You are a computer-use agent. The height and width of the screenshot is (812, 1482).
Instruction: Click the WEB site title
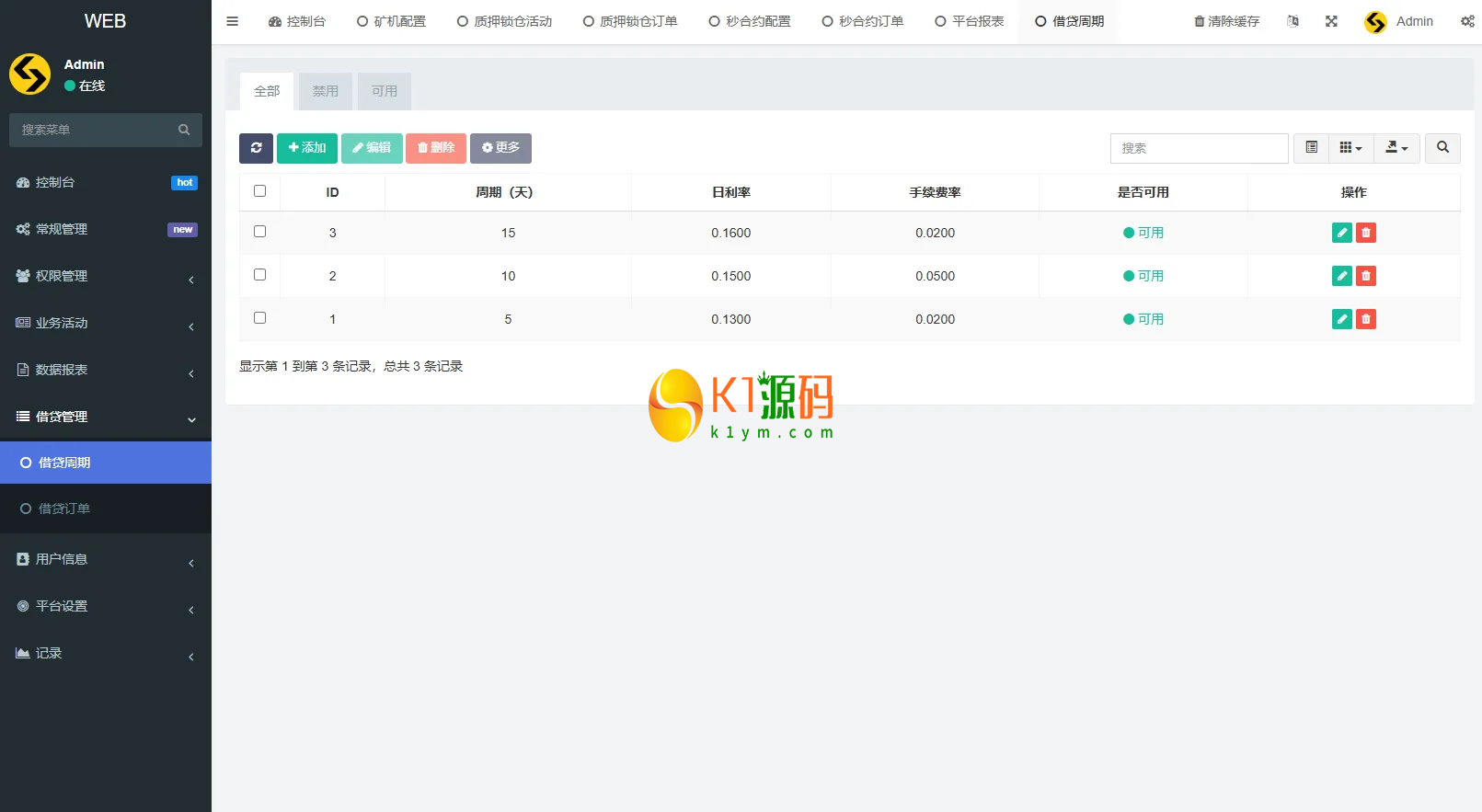[x=106, y=21]
